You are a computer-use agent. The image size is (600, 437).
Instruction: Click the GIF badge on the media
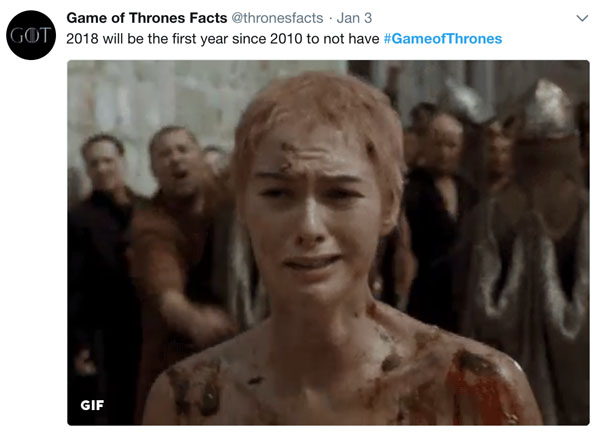pos(92,405)
